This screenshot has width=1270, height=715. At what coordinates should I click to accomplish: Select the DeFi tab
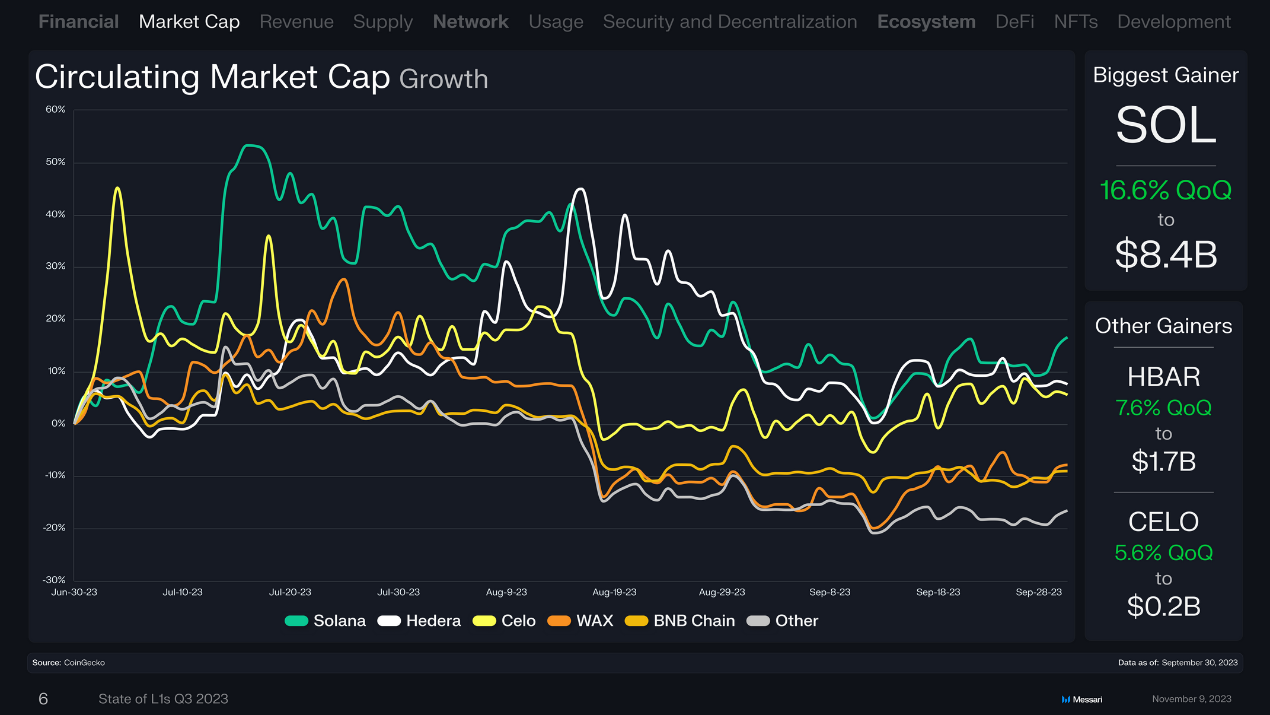1014,21
